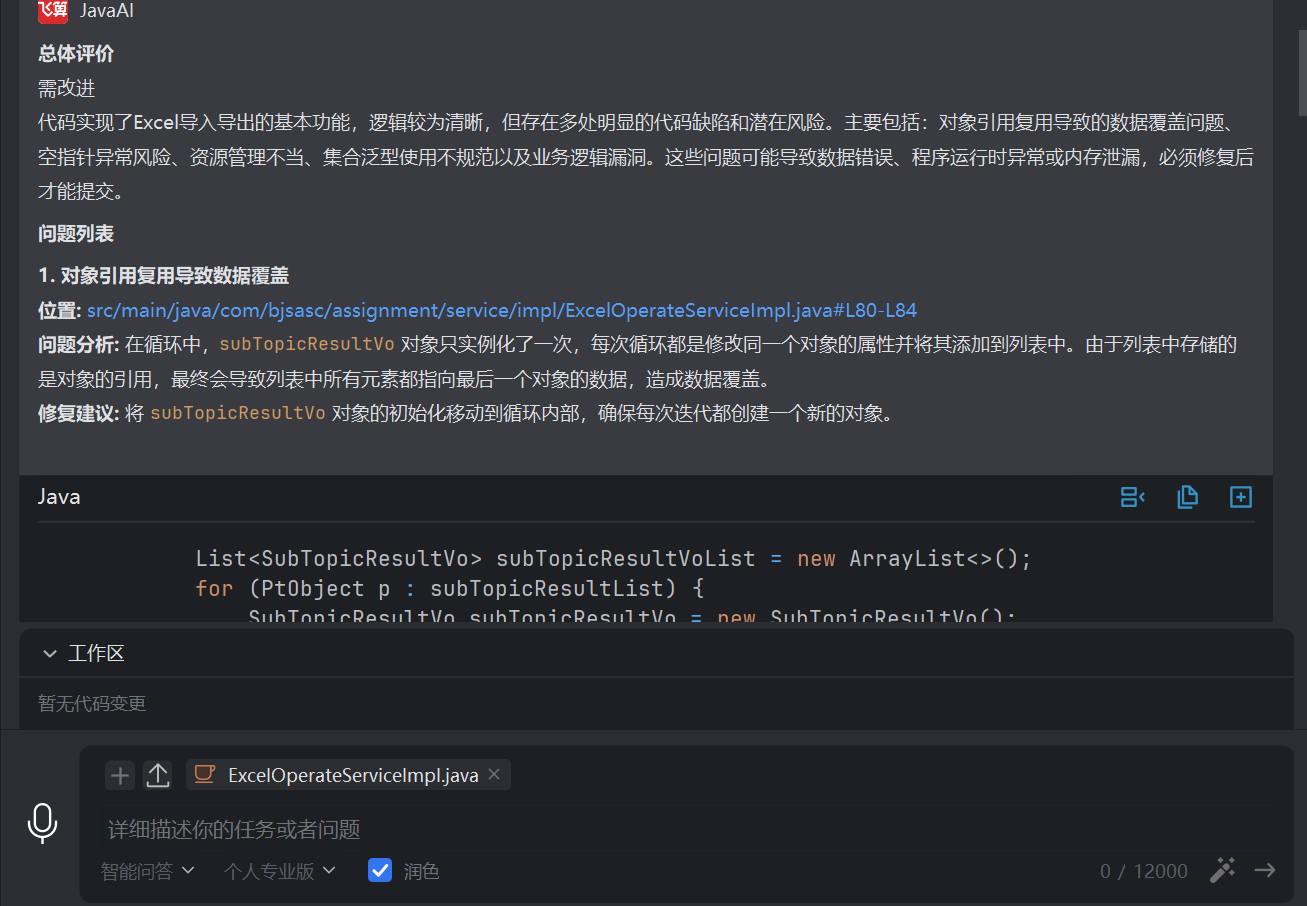The height and width of the screenshot is (906, 1307).
Task: Collapse the 工作区 panel
Action: coord(49,652)
